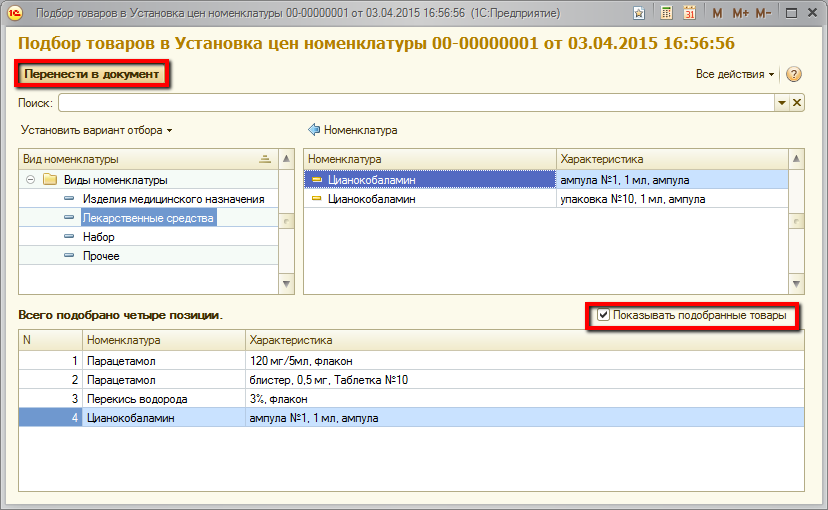The image size is (828, 510).
Task: Open the calendar icon in title bar
Action: (x=689, y=13)
